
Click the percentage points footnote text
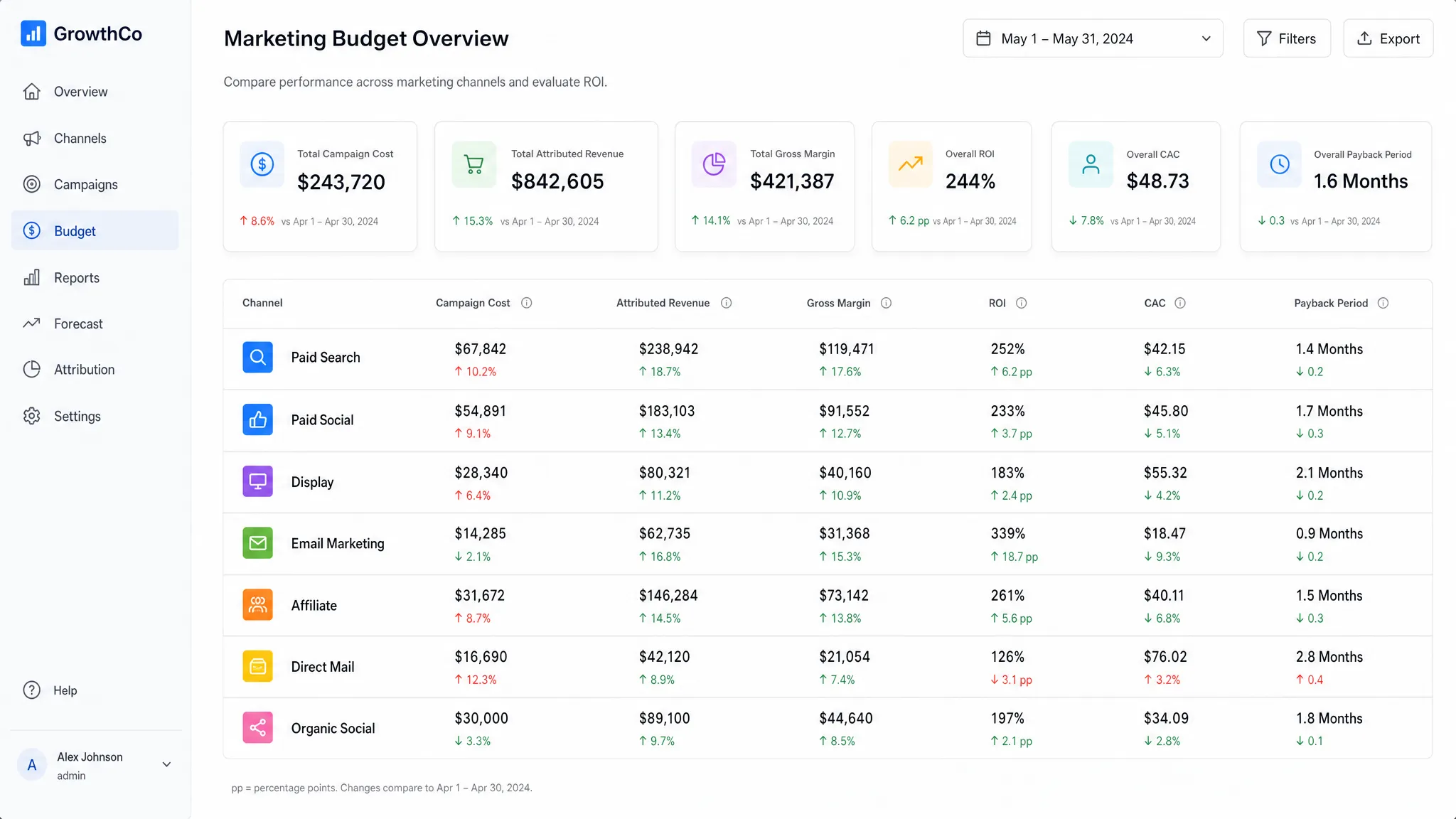tap(382, 788)
